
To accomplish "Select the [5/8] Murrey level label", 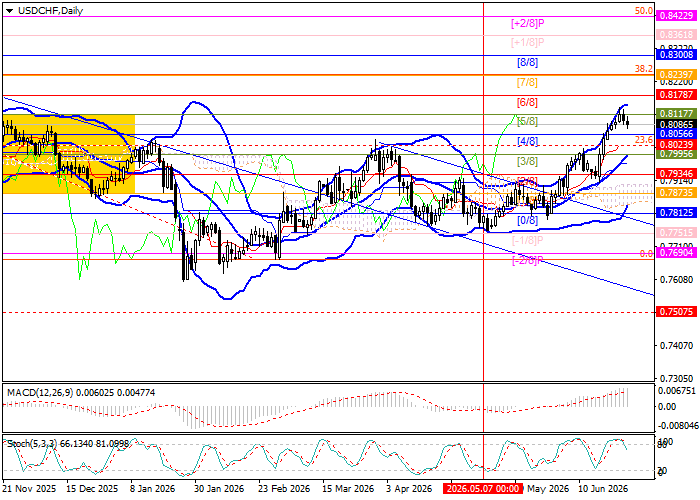I will tap(527, 121).
